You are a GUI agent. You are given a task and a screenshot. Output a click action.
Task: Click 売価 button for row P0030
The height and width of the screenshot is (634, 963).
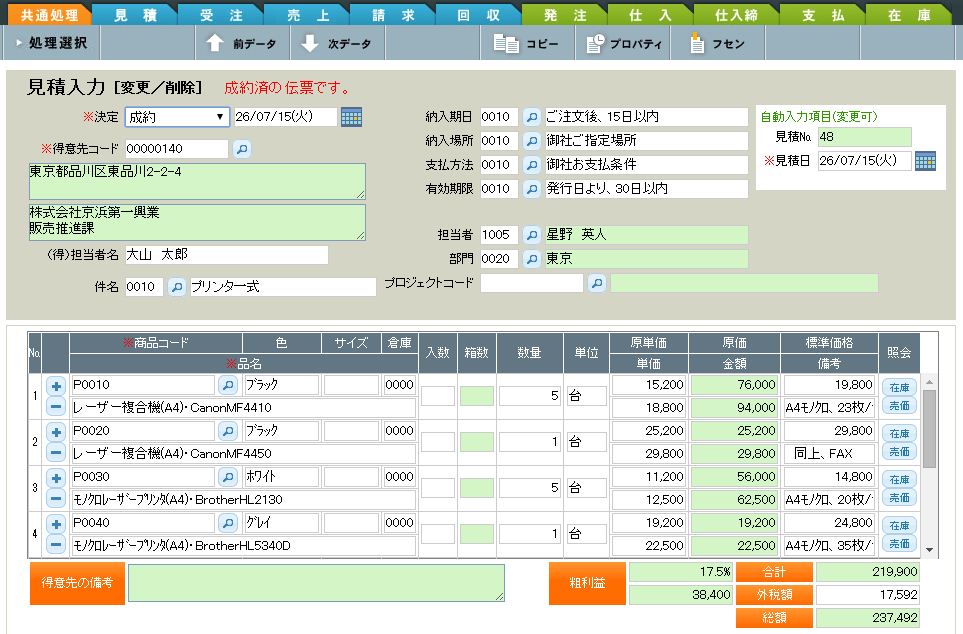(899, 498)
